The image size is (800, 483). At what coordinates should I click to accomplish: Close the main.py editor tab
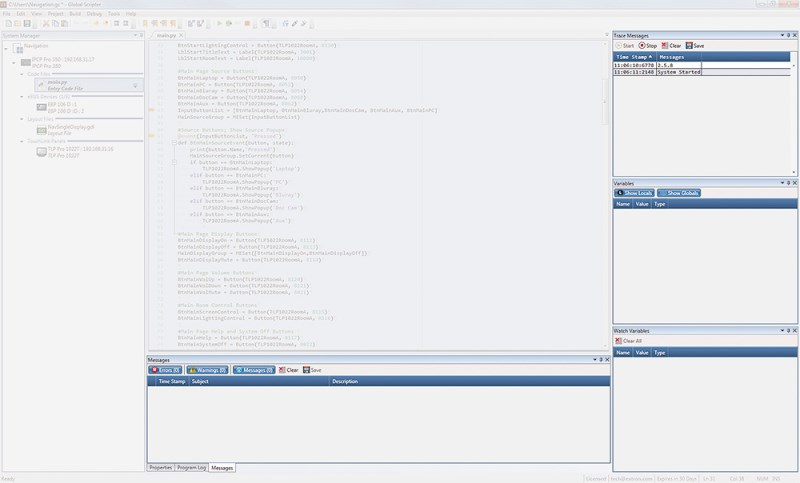pos(181,35)
